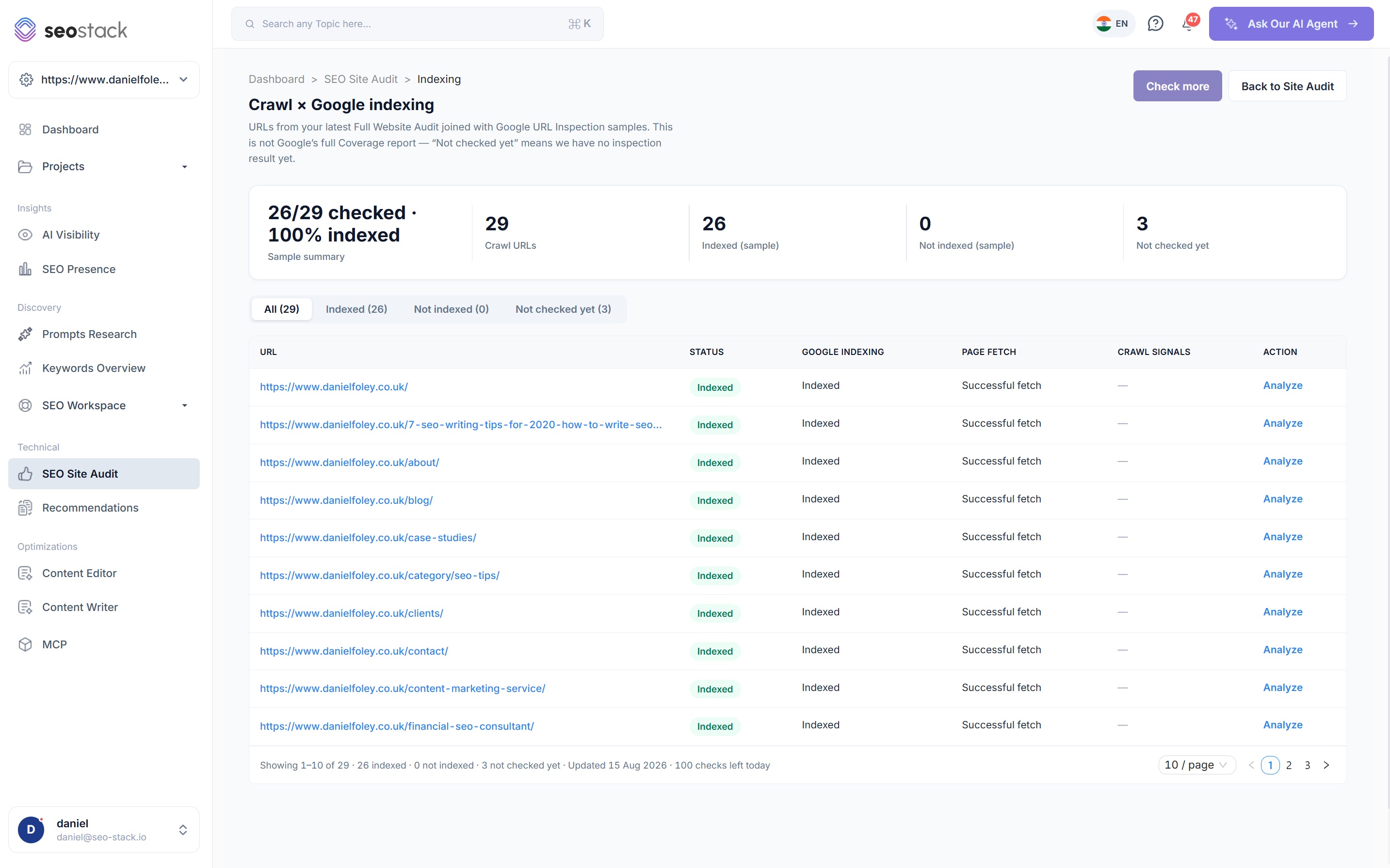
Task: Click the Projects folder icon
Action: (25, 166)
